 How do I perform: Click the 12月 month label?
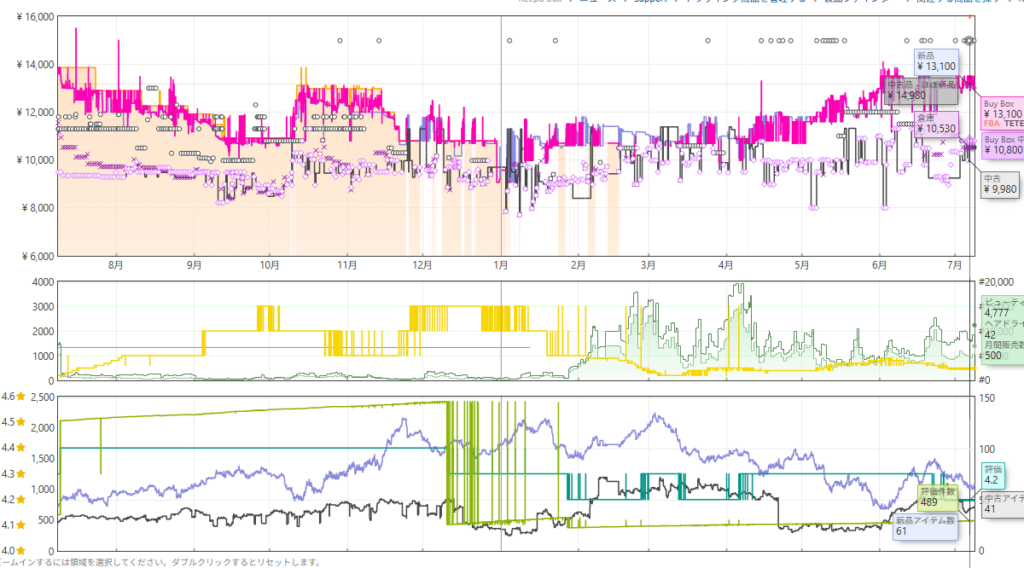click(x=423, y=265)
